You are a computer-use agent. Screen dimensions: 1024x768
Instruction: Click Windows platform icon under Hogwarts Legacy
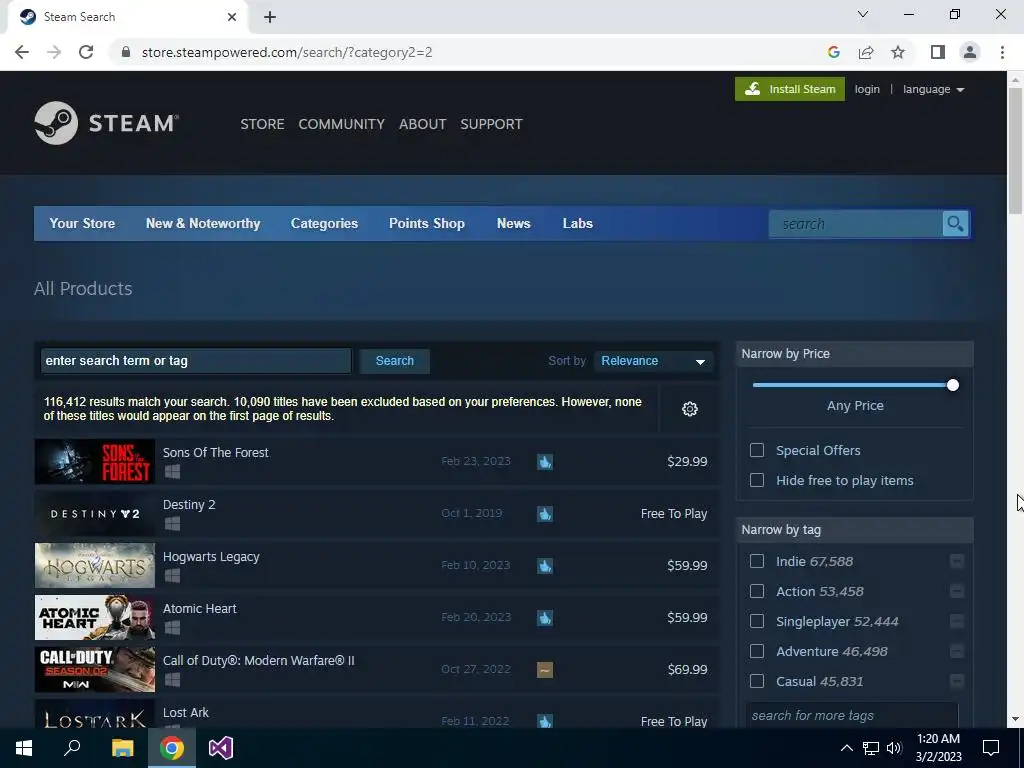pos(172,575)
